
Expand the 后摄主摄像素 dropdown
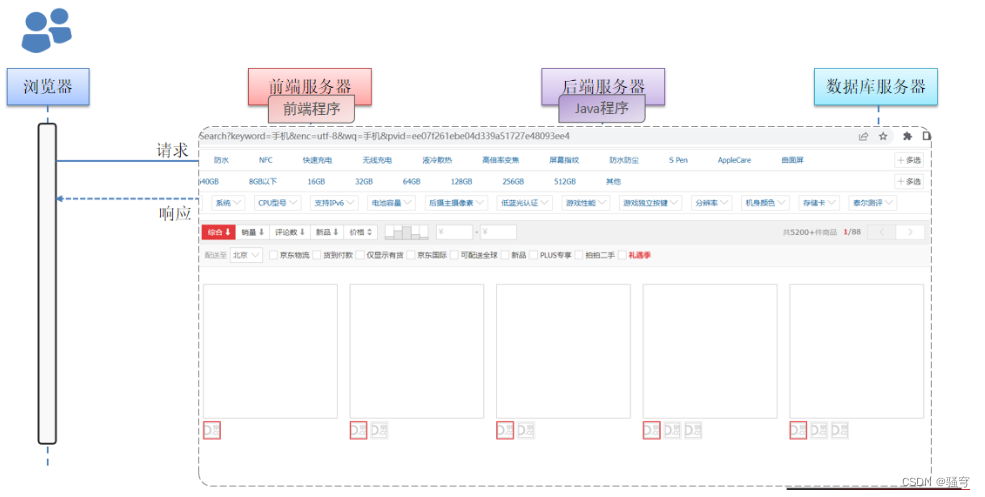tap(456, 203)
